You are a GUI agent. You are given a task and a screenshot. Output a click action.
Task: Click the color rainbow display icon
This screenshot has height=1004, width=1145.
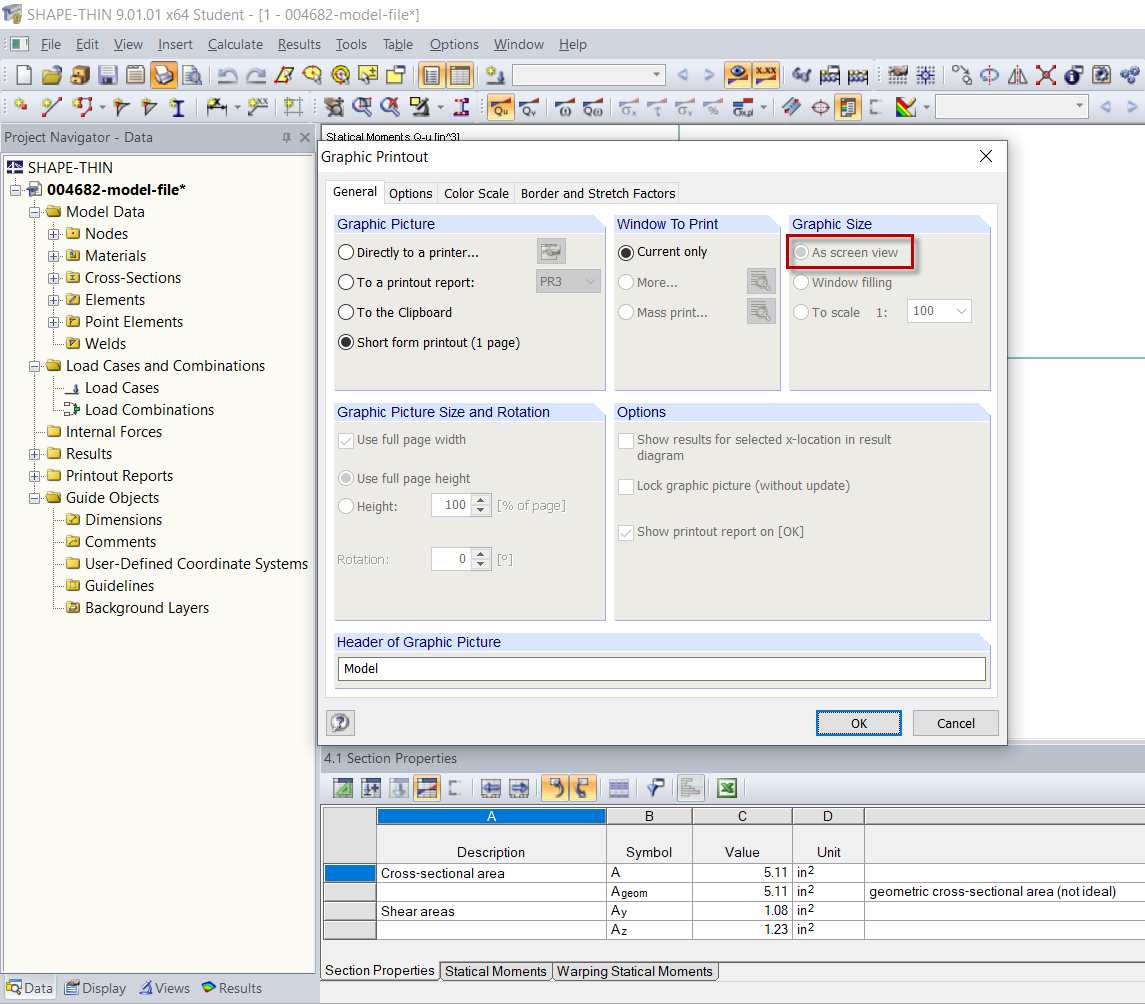(905, 107)
